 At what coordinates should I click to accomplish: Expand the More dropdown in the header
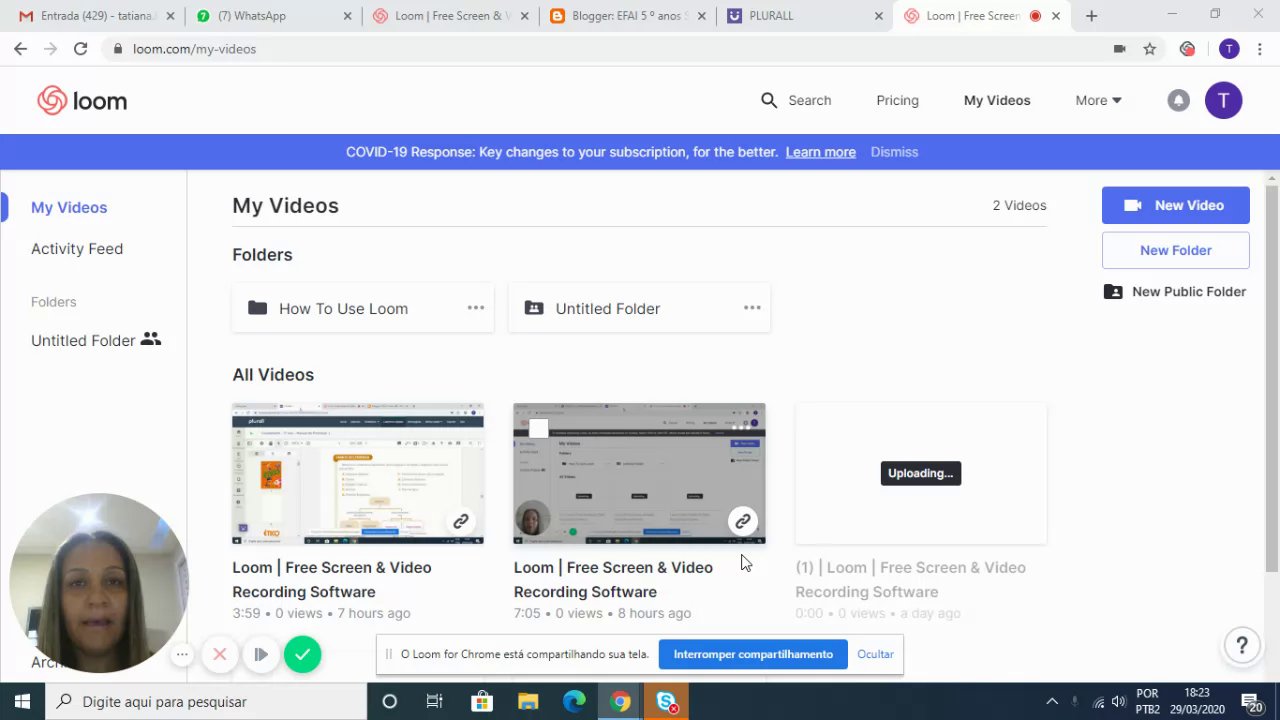coord(1098,100)
